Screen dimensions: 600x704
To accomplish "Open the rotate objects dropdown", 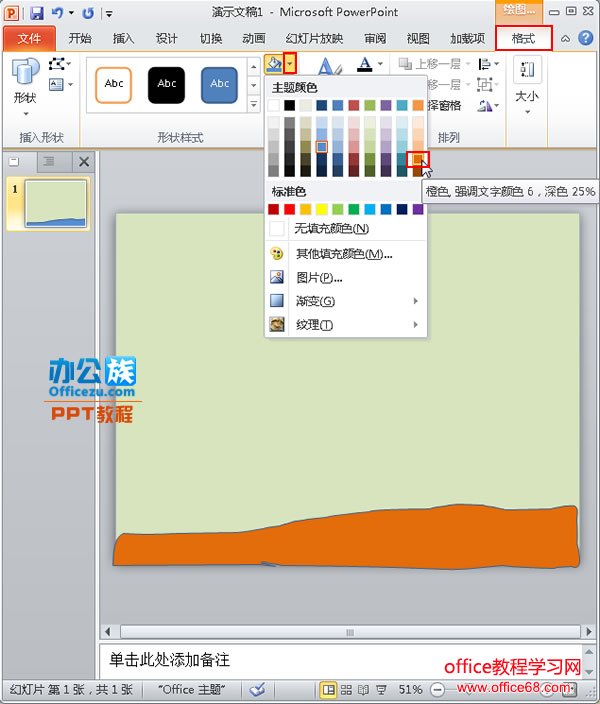I will [489, 106].
